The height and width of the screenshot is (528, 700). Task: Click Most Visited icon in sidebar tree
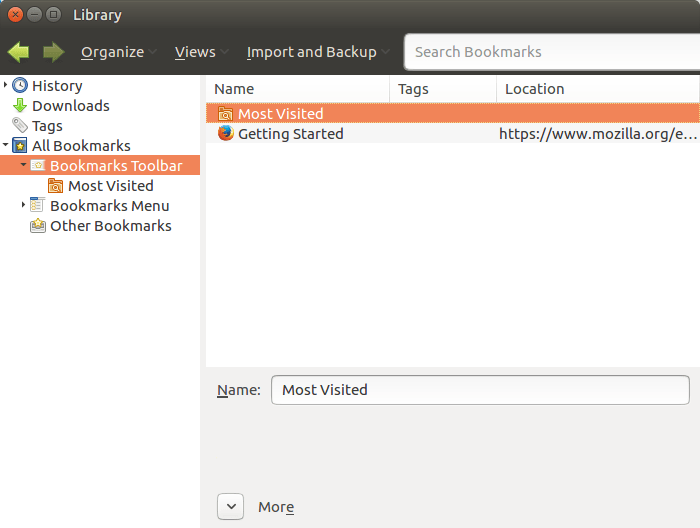[x=55, y=186]
